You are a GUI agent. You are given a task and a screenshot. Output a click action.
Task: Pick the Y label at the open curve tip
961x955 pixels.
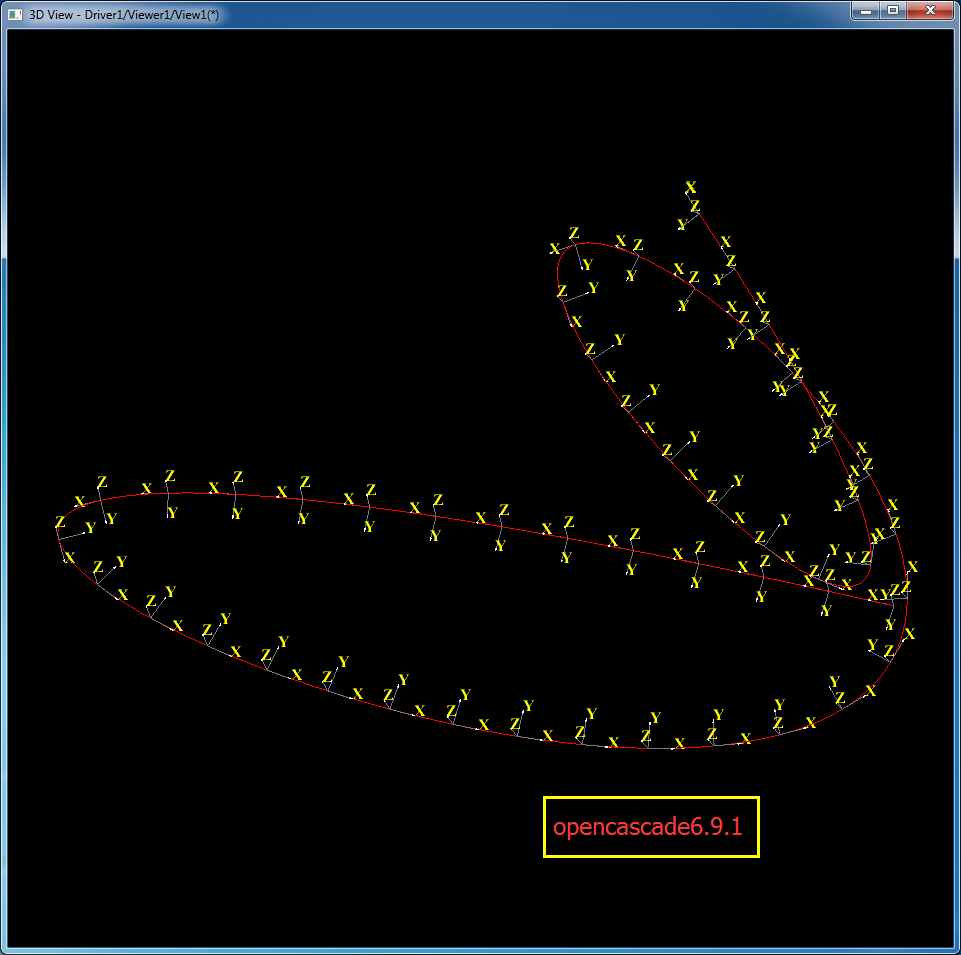[x=681, y=225]
